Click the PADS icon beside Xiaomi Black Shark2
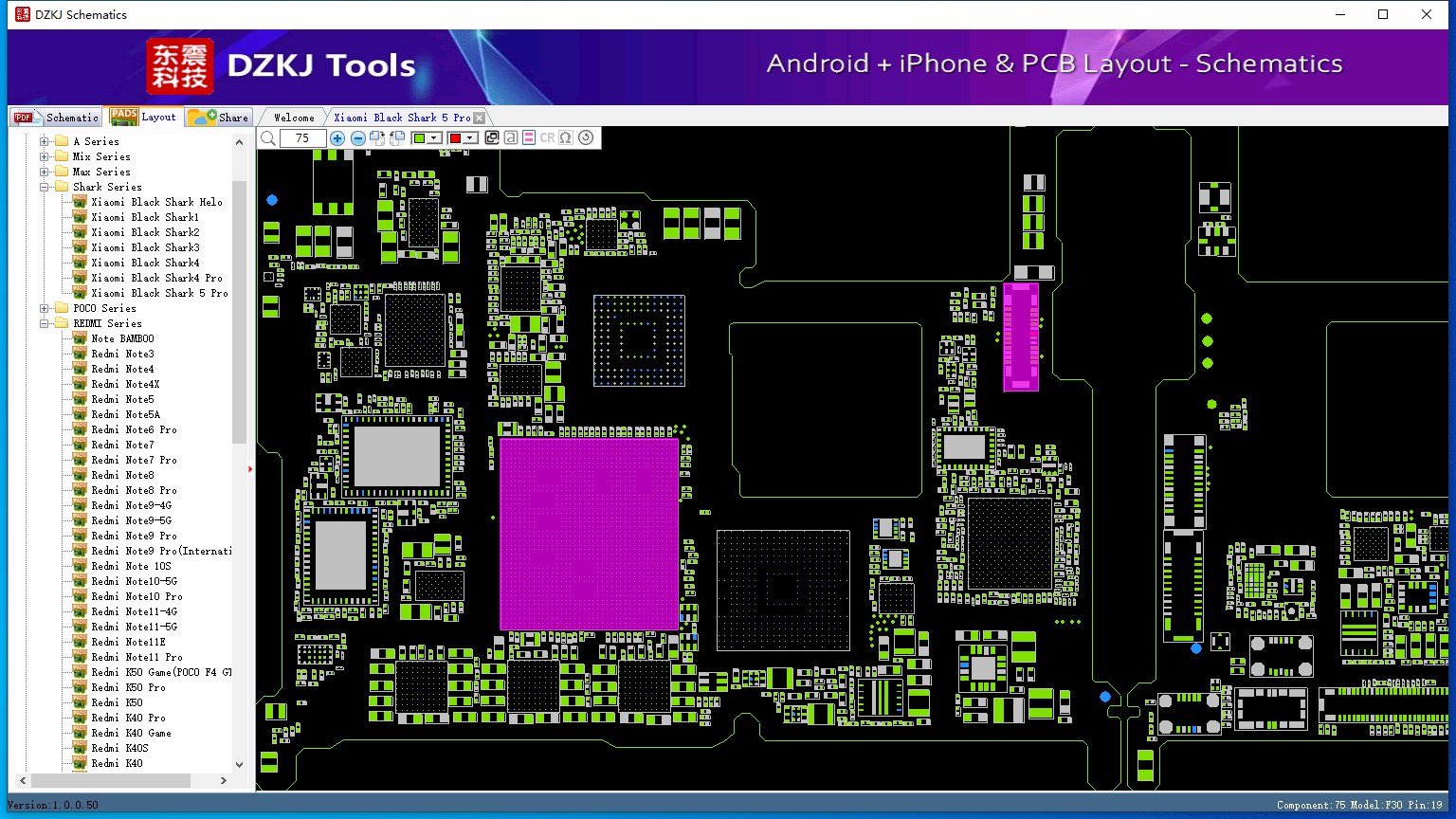The height and width of the screenshot is (819, 1456). pyautogui.click(x=80, y=232)
